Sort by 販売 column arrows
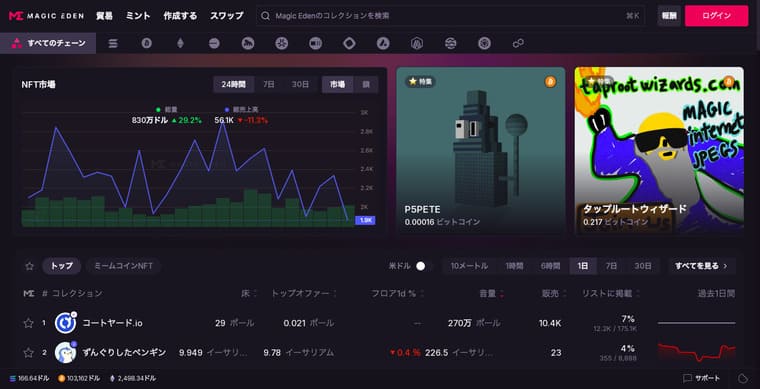Image resolution: width=760 pixels, height=389 pixels. [x=565, y=294]
